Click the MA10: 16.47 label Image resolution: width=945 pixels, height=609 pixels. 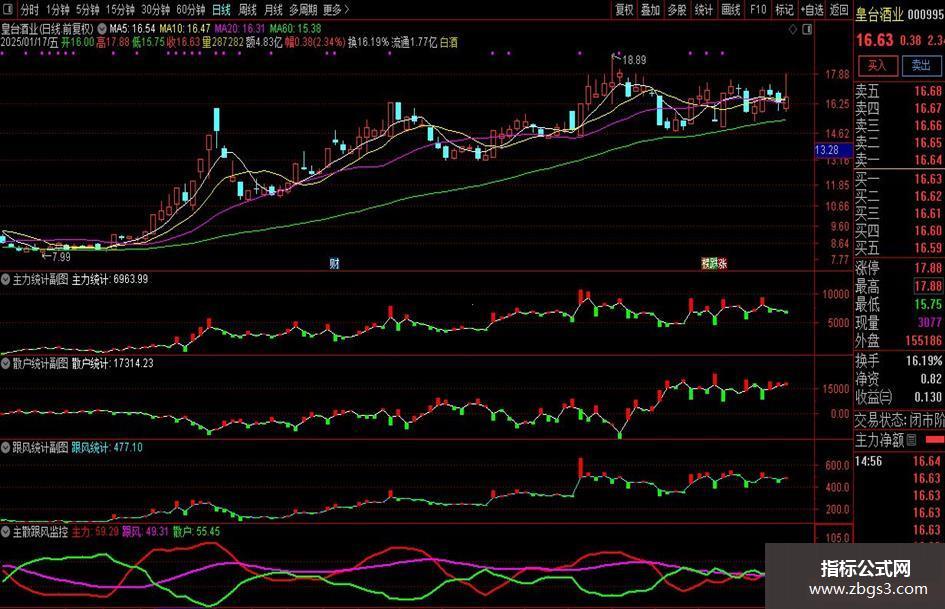click(x=185, y=28)
